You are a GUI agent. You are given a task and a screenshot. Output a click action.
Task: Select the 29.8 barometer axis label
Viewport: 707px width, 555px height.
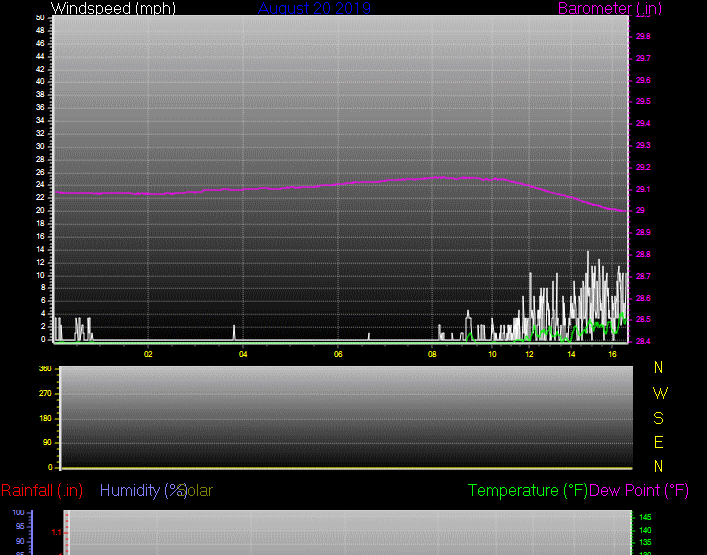(643, 37)
